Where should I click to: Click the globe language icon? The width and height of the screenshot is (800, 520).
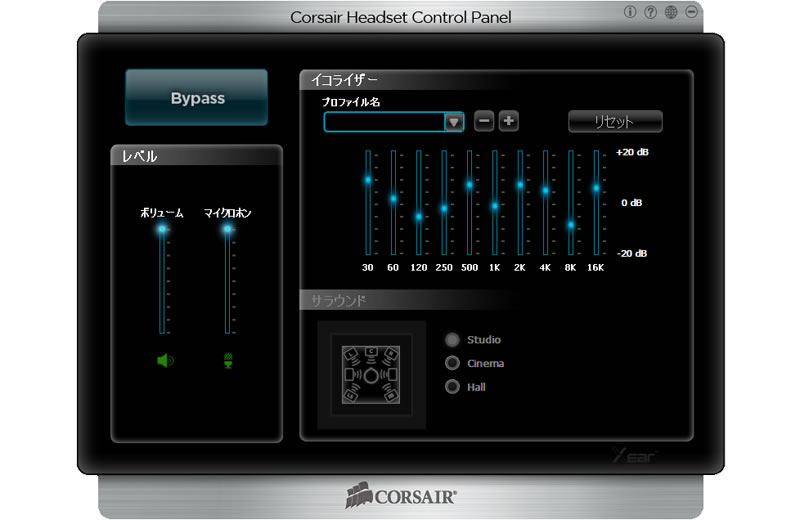671,12
